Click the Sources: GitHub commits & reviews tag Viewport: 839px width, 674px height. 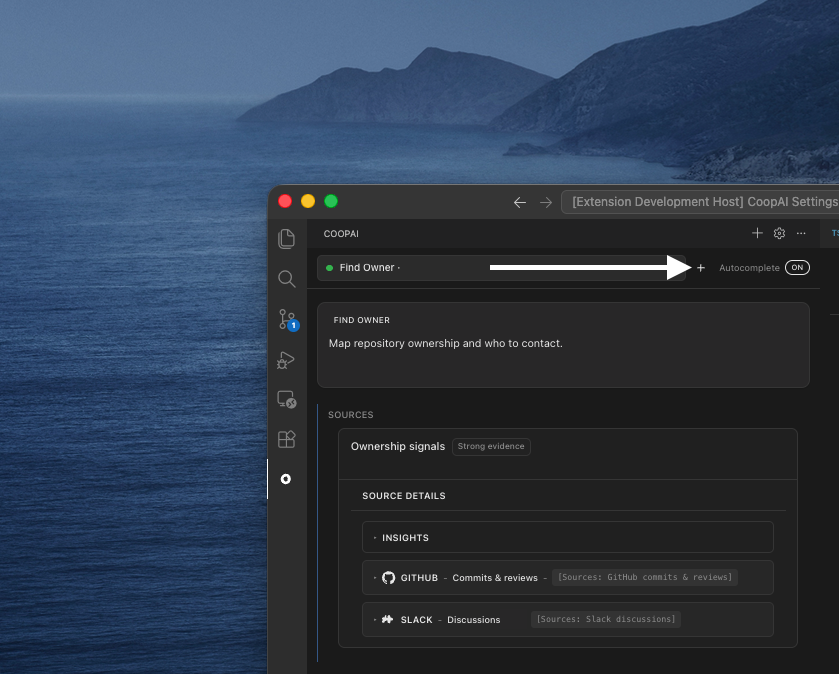point(645,577)
